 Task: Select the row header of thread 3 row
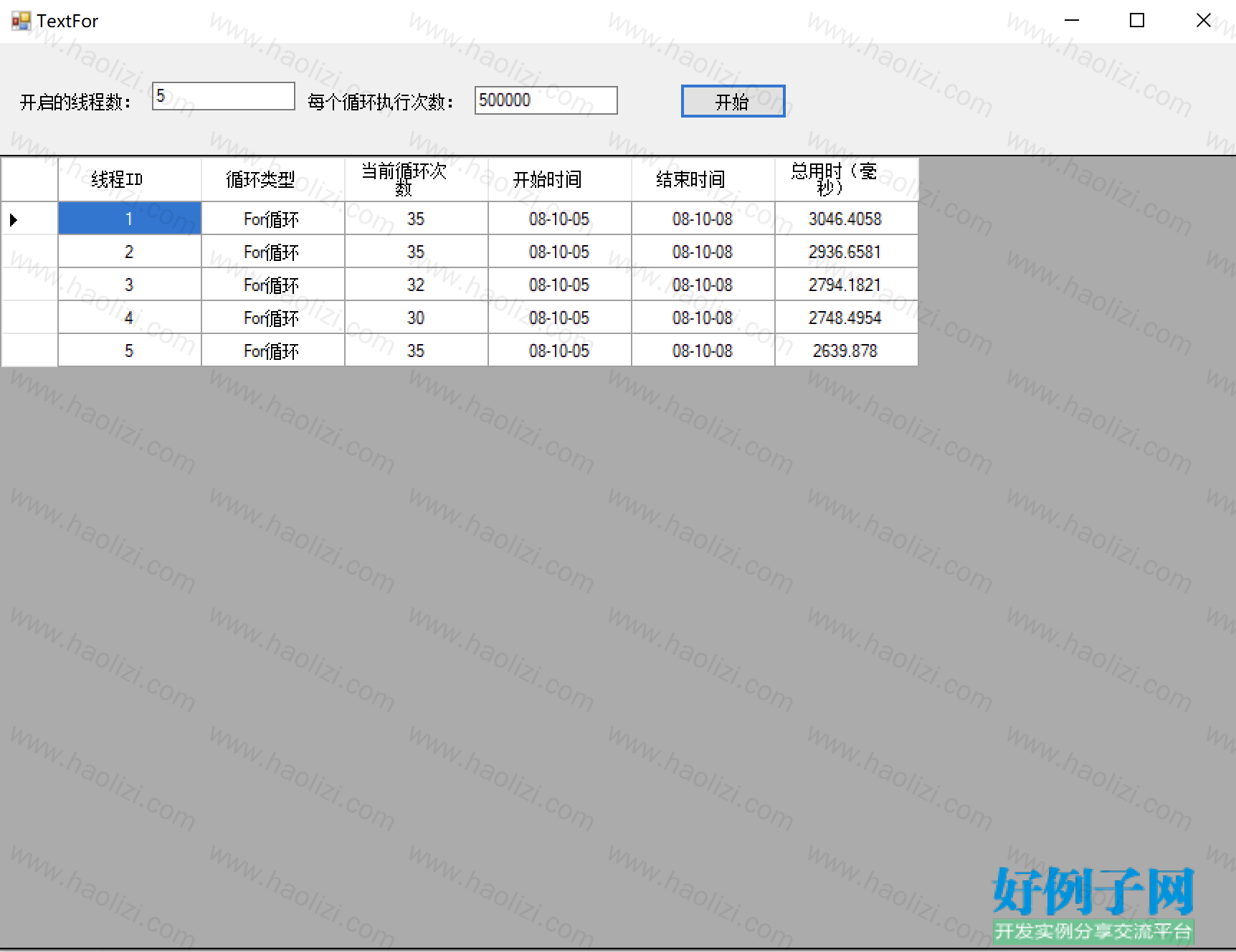[x=29, y=285]
